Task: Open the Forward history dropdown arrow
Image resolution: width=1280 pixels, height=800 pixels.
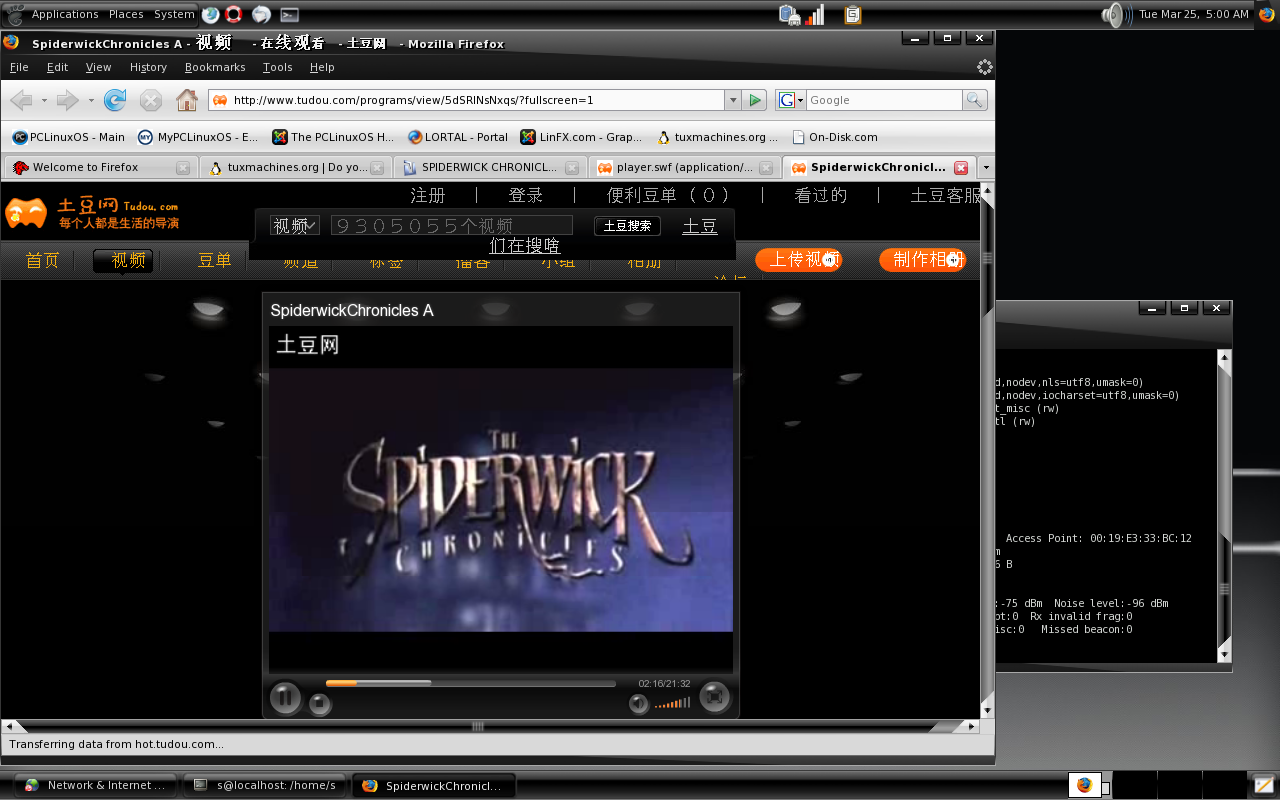Action: pyautogui.click(x=90, y=100)
